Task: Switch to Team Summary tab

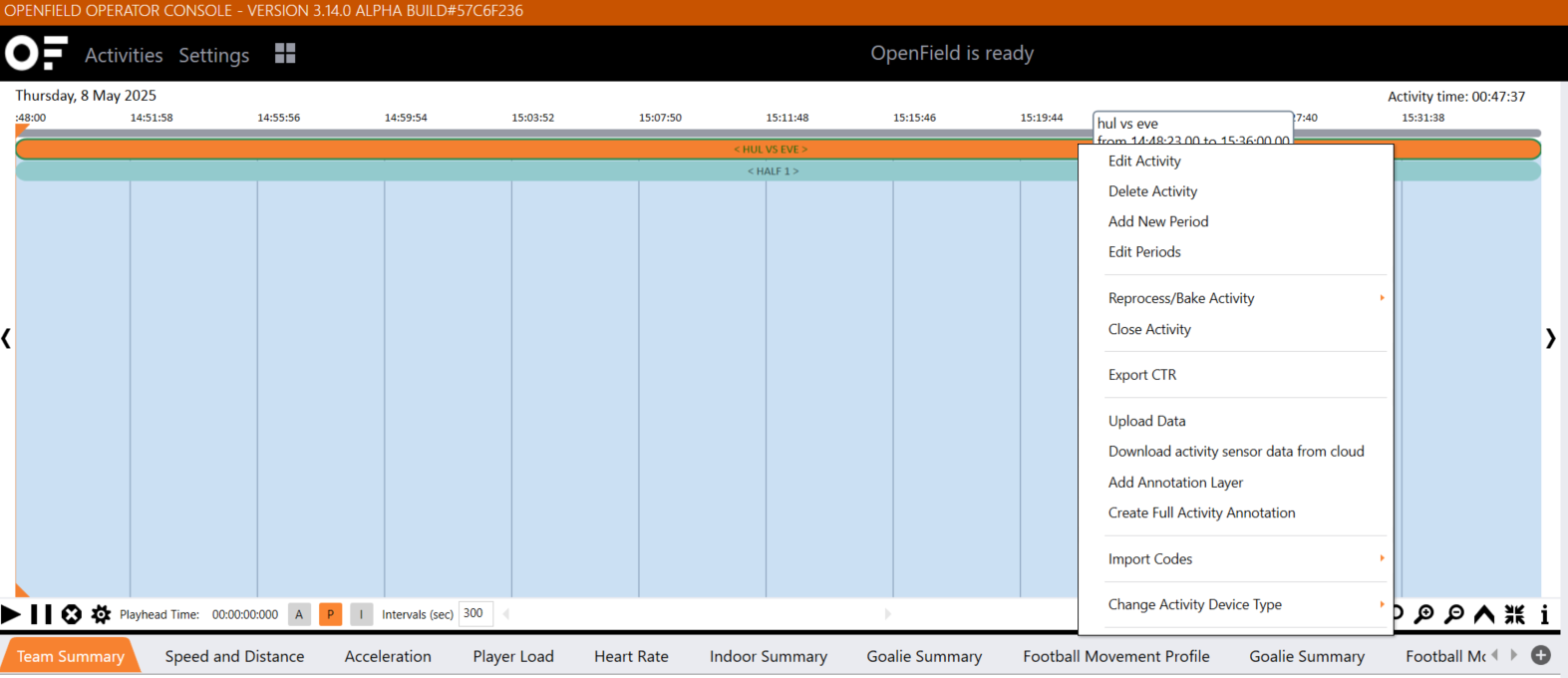Action: click(71, 656)
